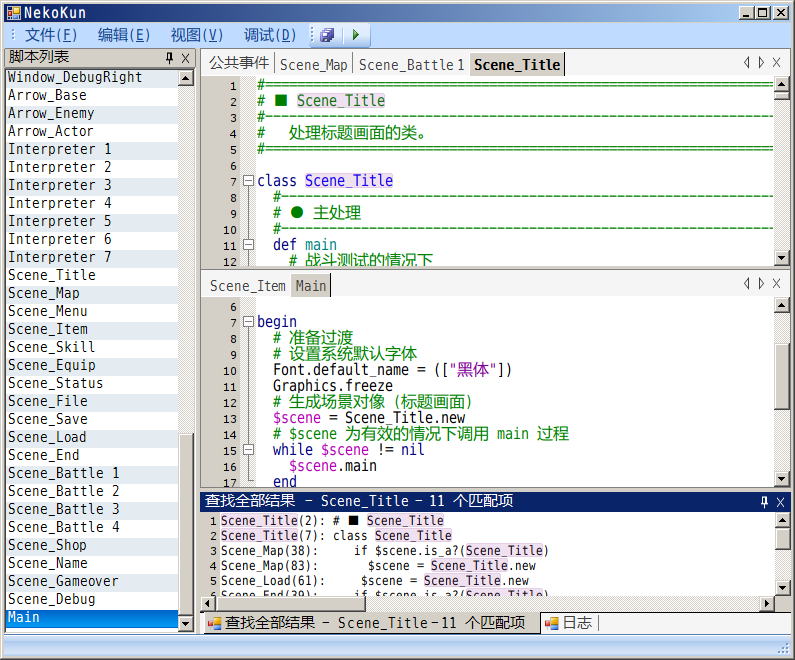Click script list scrollbar up arrow
The height and width of the screenshot is (660, 795).
pos(186,78)
